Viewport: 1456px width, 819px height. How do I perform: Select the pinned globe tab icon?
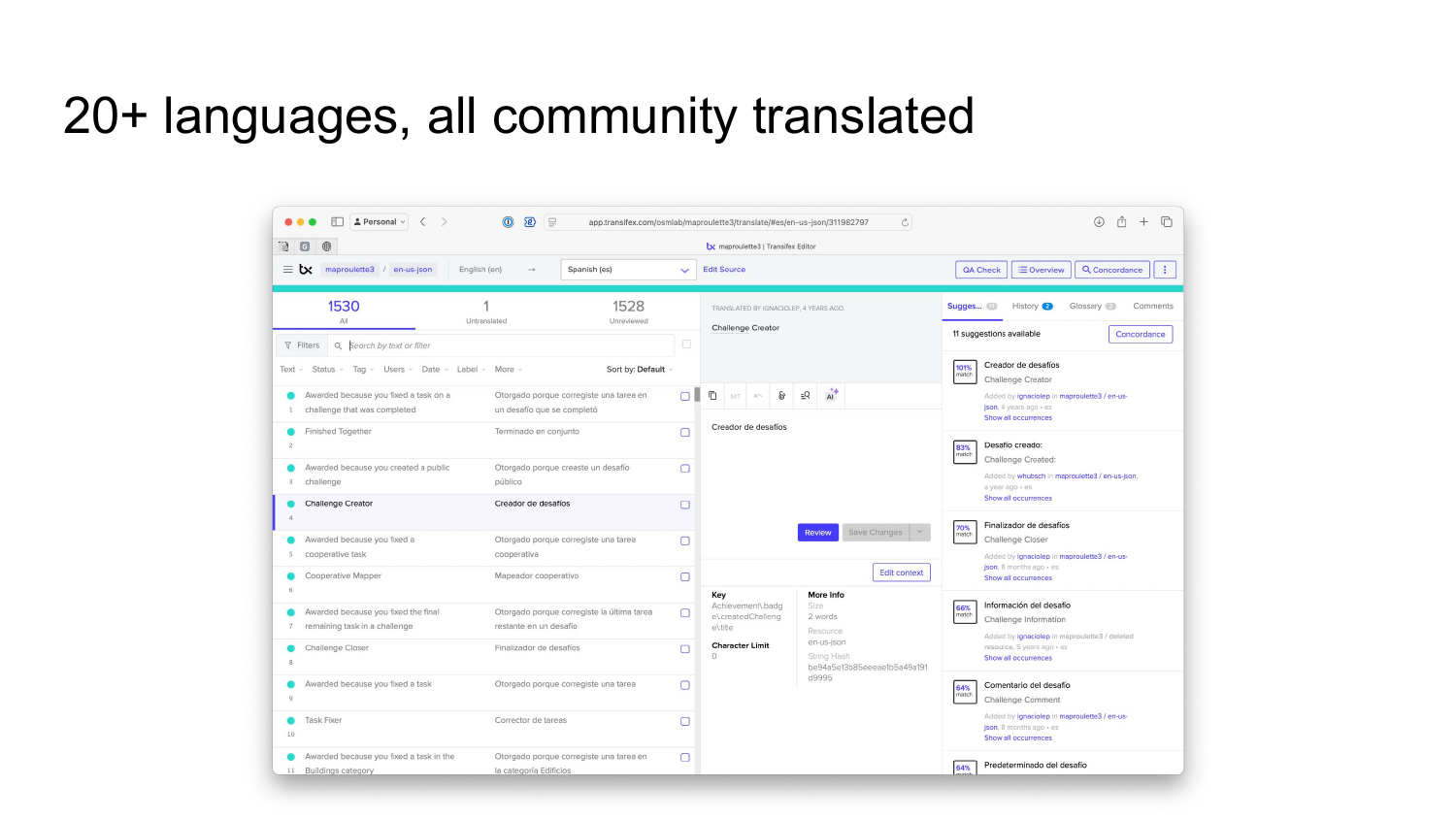click(x=326, y=246)
